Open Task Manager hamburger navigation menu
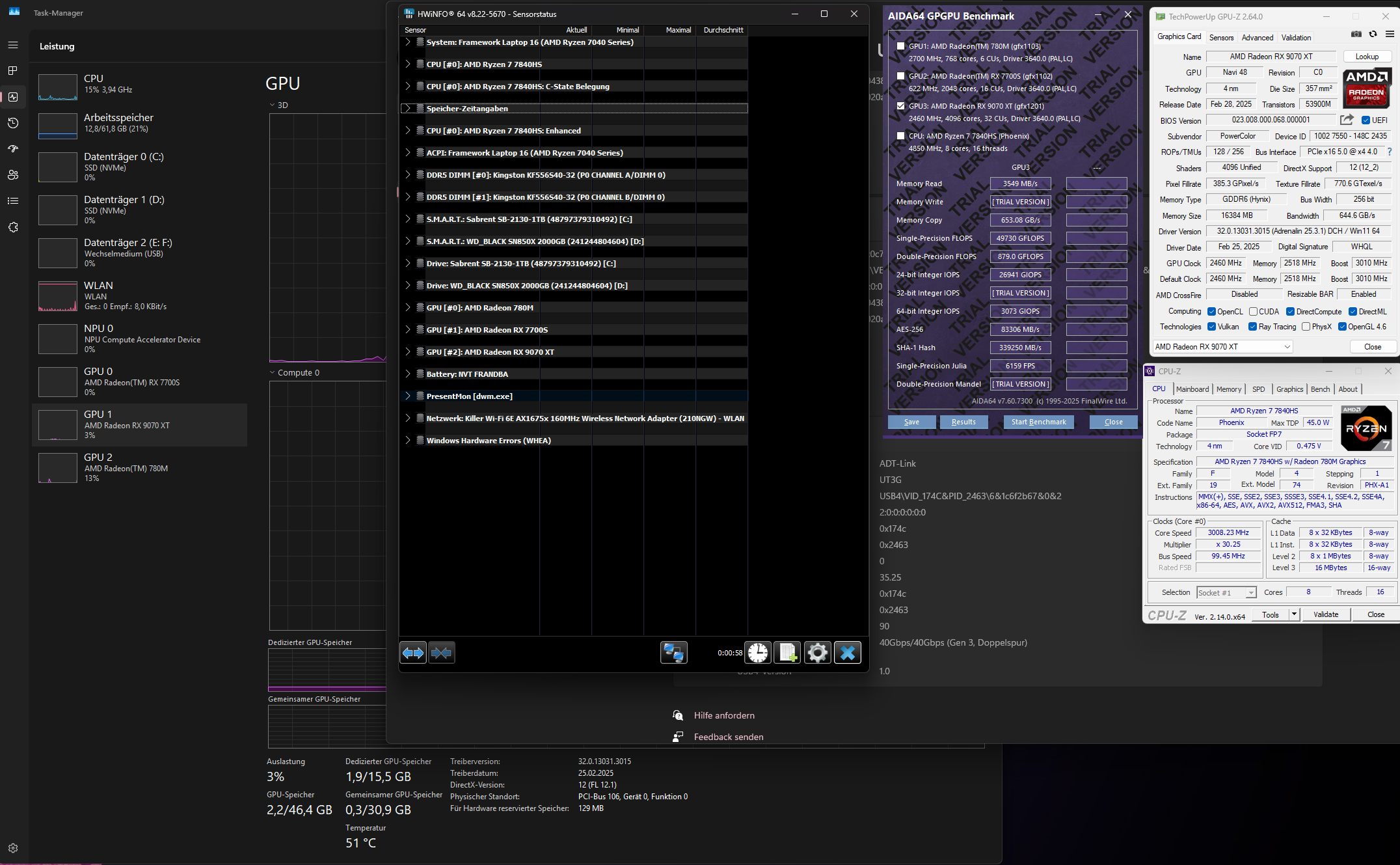The height and width of the screenshot is (865, 1400). pos(13,45)
